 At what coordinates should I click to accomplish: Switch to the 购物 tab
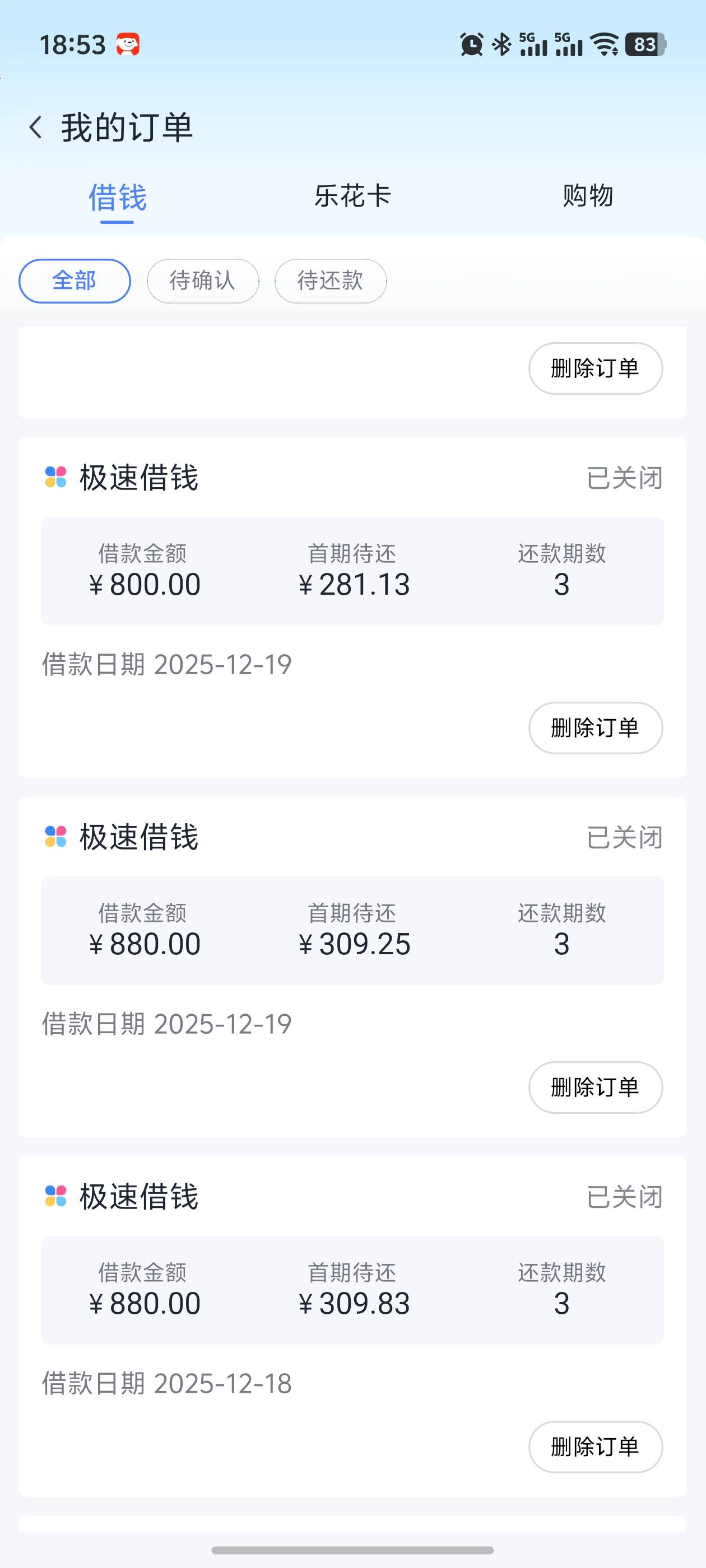tap(587, 196)
